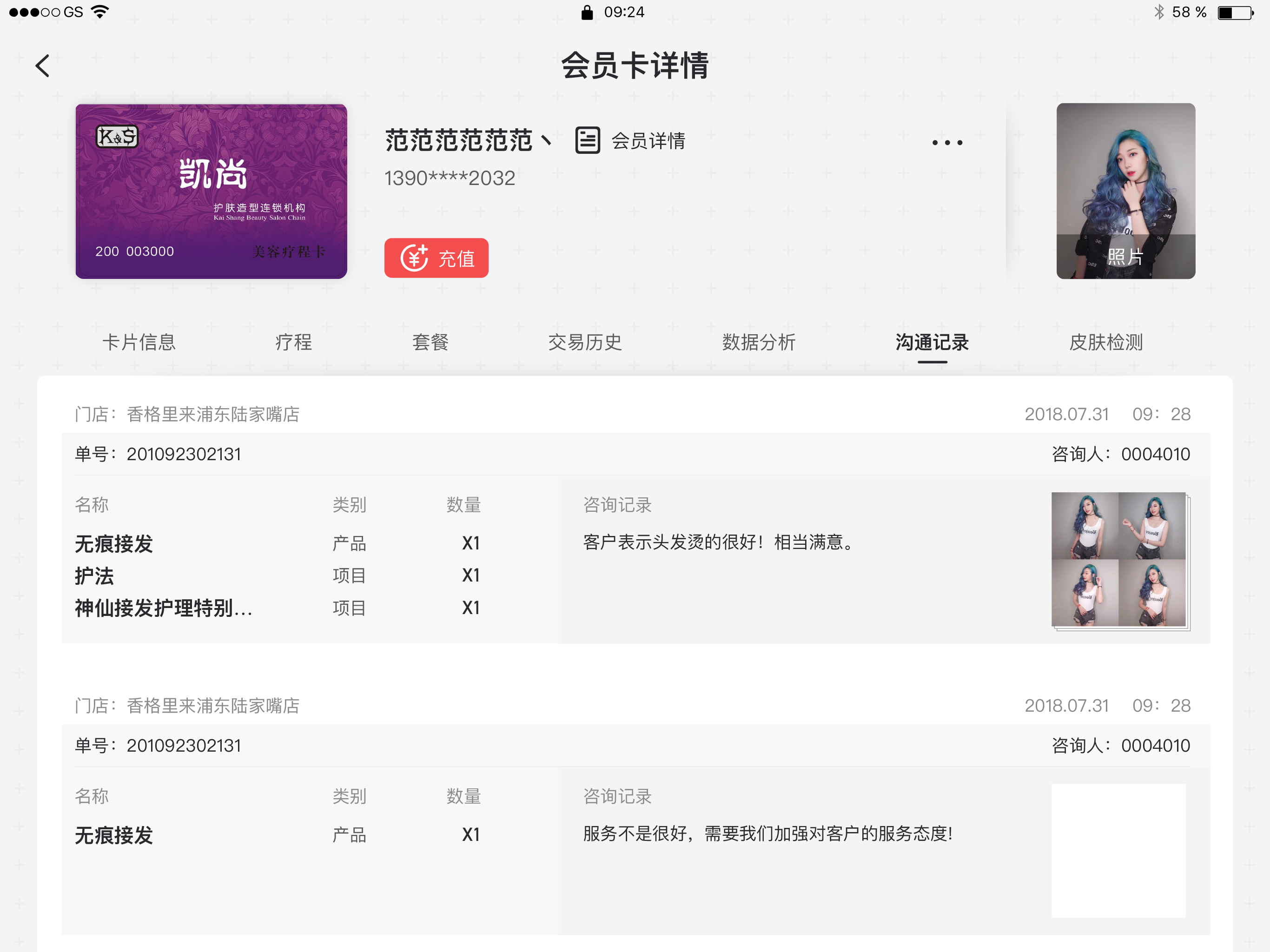
Task: Select the 沟通记录 tab
Action: 932,342
